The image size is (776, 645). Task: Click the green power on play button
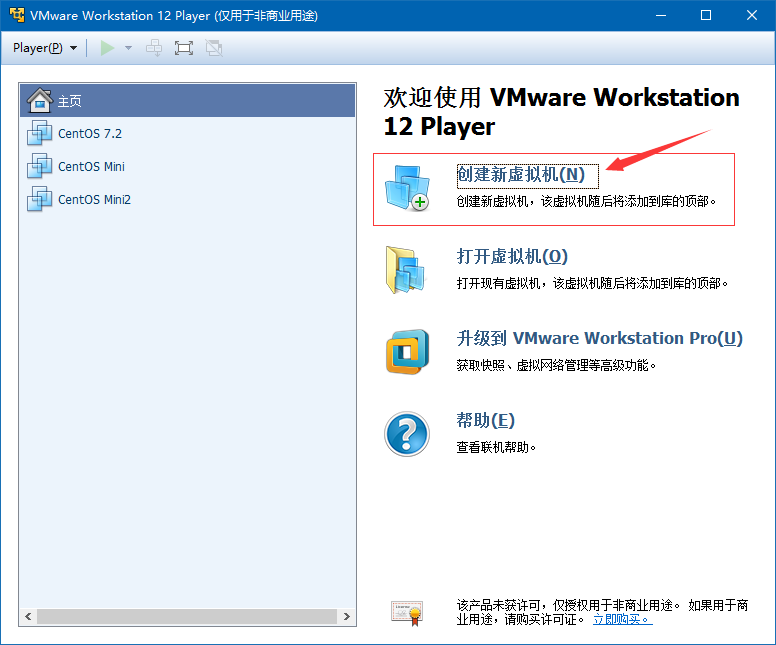107,48
